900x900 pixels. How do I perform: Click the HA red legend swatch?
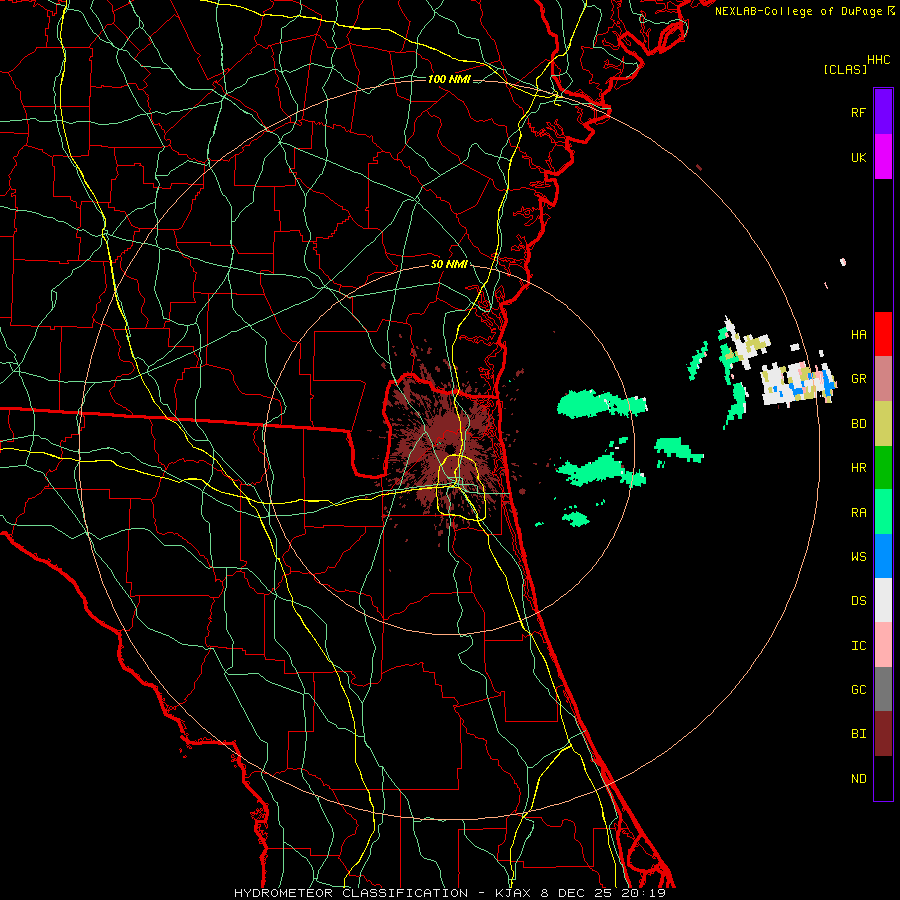pos(883,334)
